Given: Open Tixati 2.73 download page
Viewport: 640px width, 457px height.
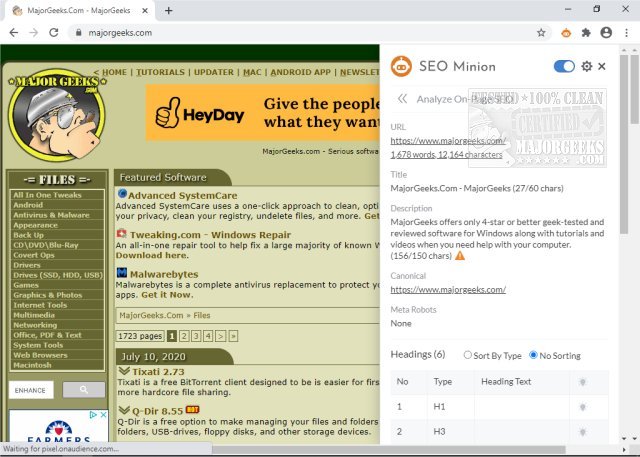Looking at the screenshot, I should pyautogui.click(x=158, y=372).
